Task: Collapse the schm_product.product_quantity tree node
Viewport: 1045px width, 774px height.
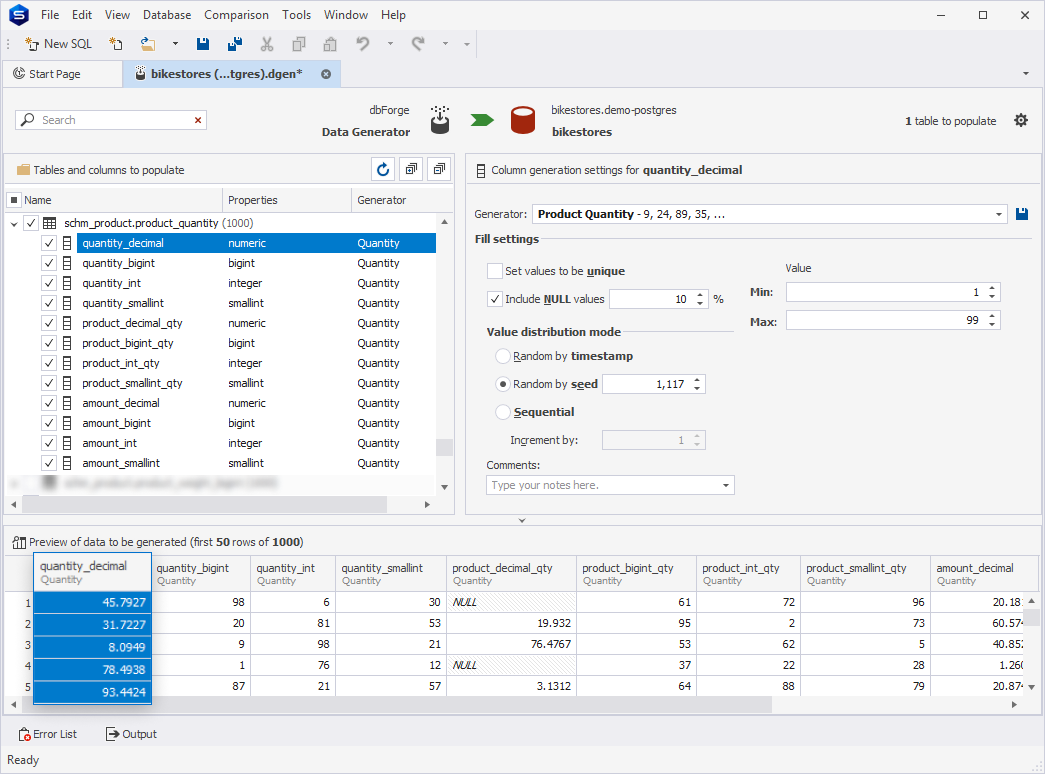Action: (x=14, y=224)
